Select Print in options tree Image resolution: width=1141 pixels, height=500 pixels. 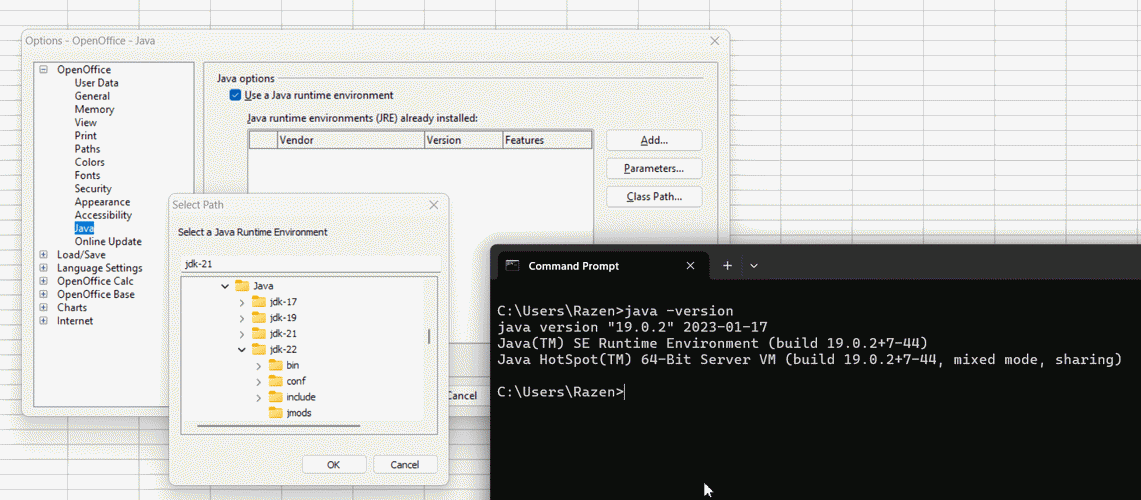click(86, 135)
